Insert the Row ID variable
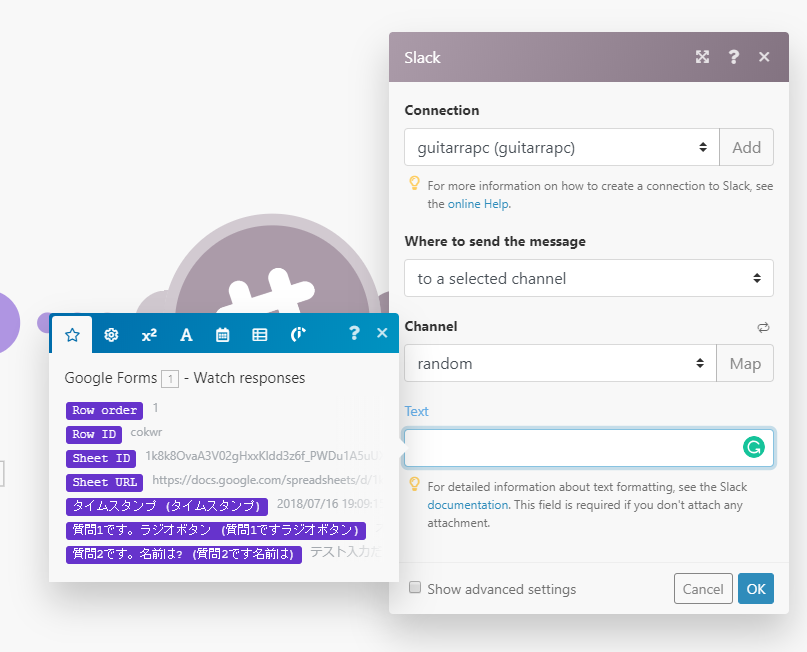 (94, 434)
